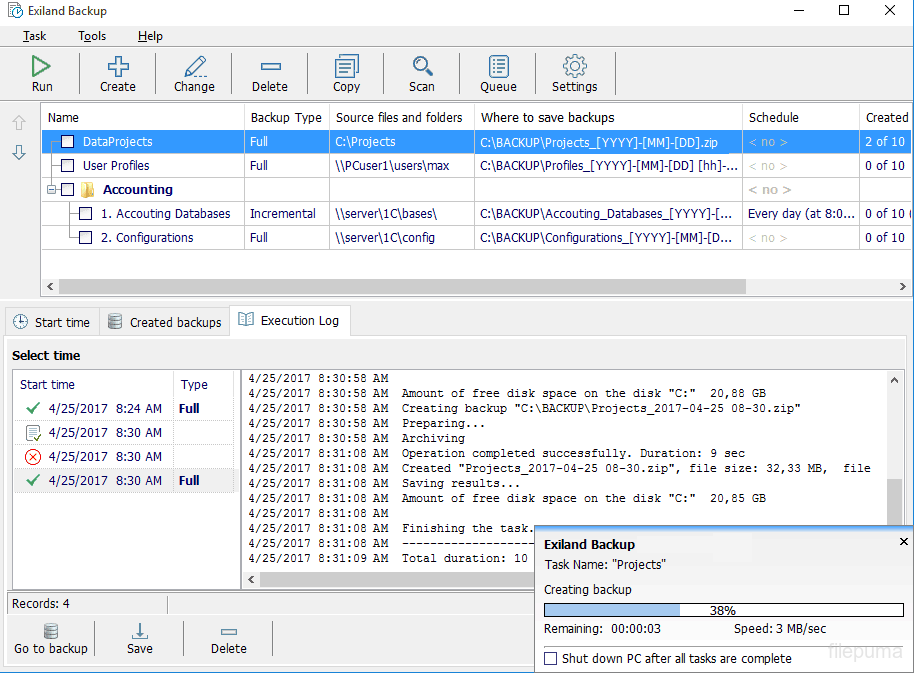
Task: Click the Go to backup button
Action: click(x=51, y=639)
